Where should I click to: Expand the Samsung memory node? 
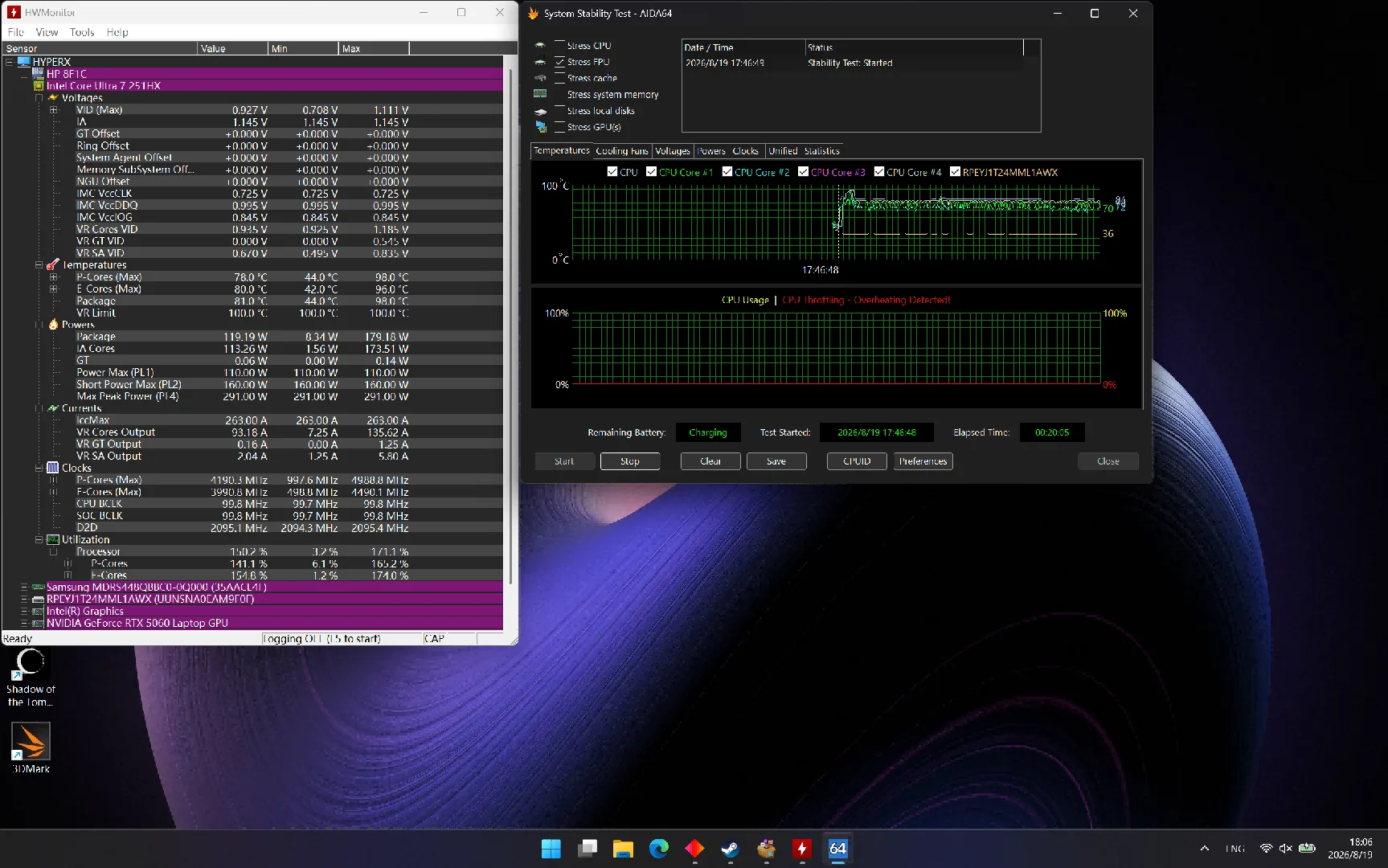tap(24, 588)
